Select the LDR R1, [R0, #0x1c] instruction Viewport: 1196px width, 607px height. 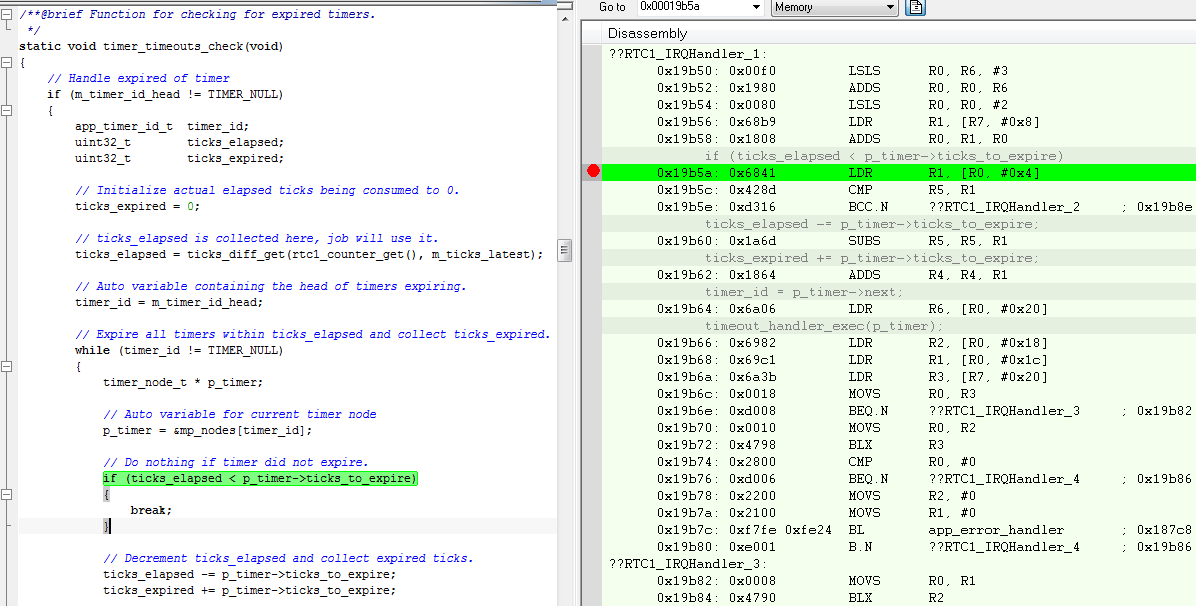tap(899, 360)
